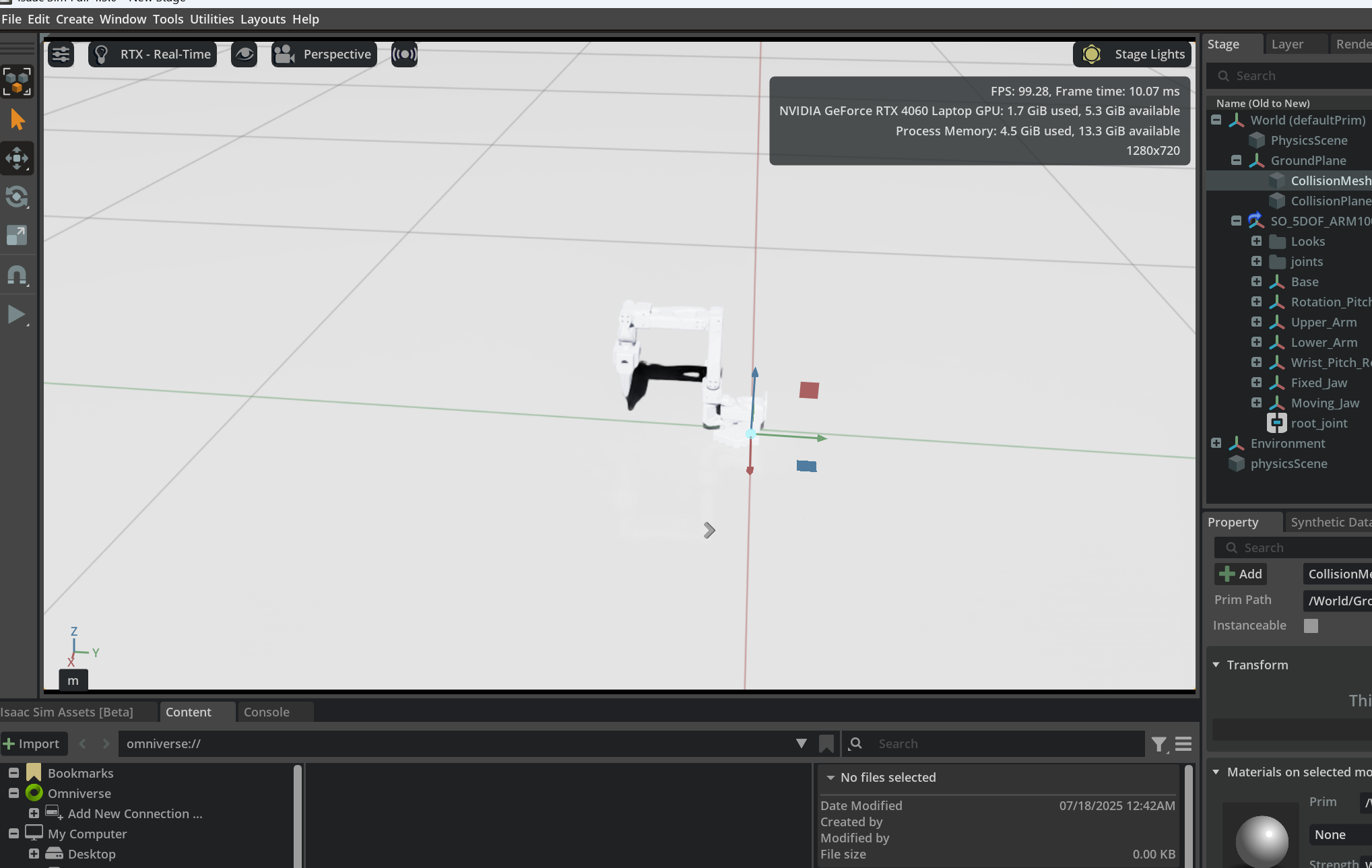Collapse the No files selected section
Viewport: 1372px width, 868px height.
[x=830, y=777]
